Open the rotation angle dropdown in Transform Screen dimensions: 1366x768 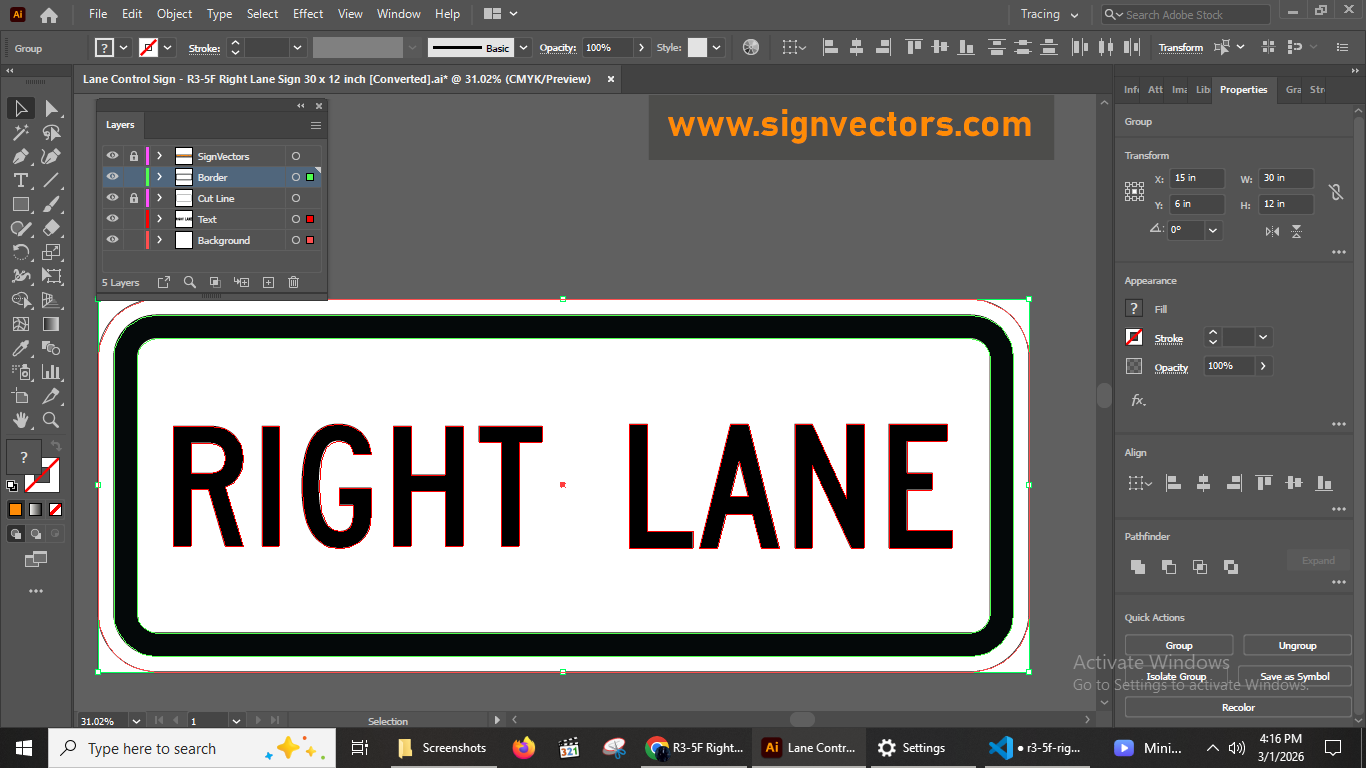pyautogui.click(x=1213, y=230)
